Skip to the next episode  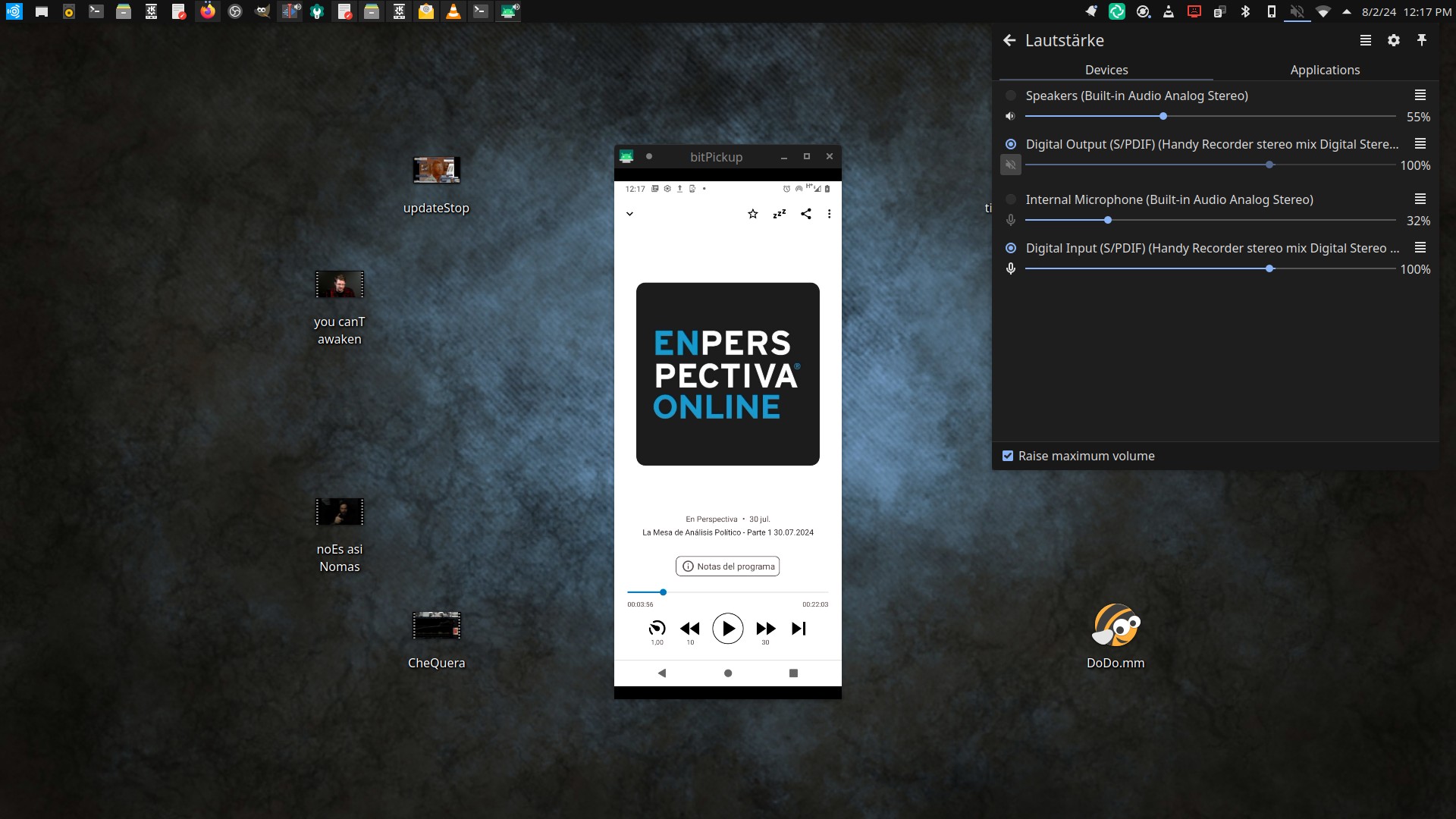[x=799, y=629]
